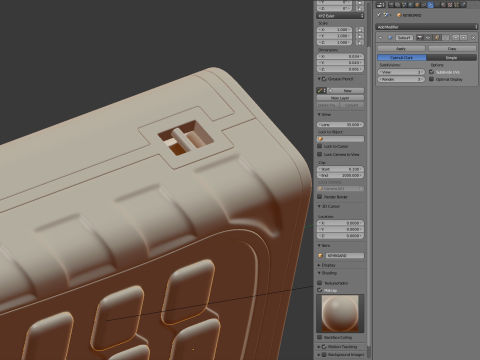The width and height of the screenshot is (480, 360).
Task: Toggle the Matcap checkbox
Action: (319, 290)
